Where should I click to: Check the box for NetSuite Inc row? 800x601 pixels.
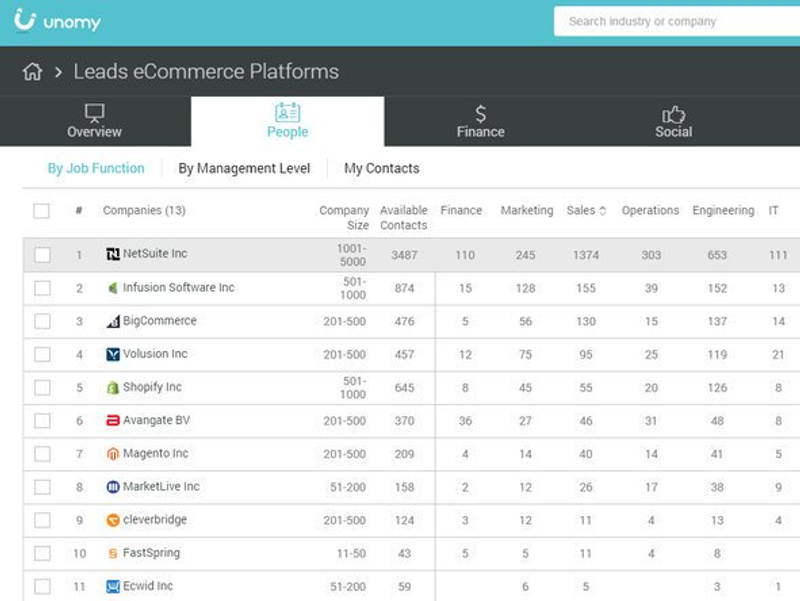42,255
